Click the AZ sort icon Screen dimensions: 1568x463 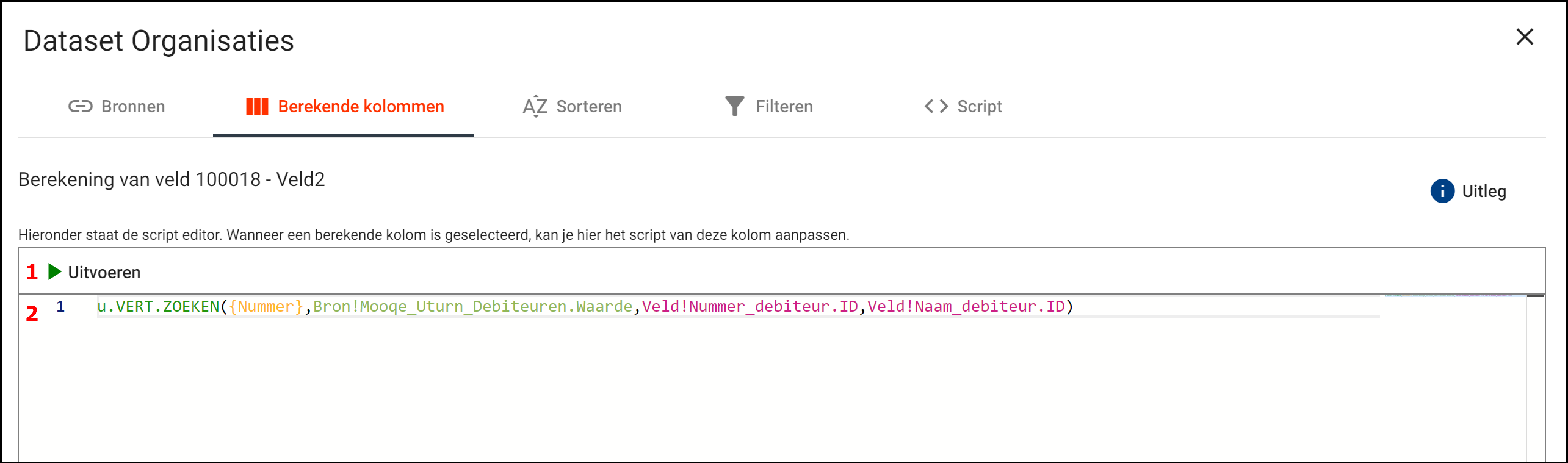[x=535, y=107]
